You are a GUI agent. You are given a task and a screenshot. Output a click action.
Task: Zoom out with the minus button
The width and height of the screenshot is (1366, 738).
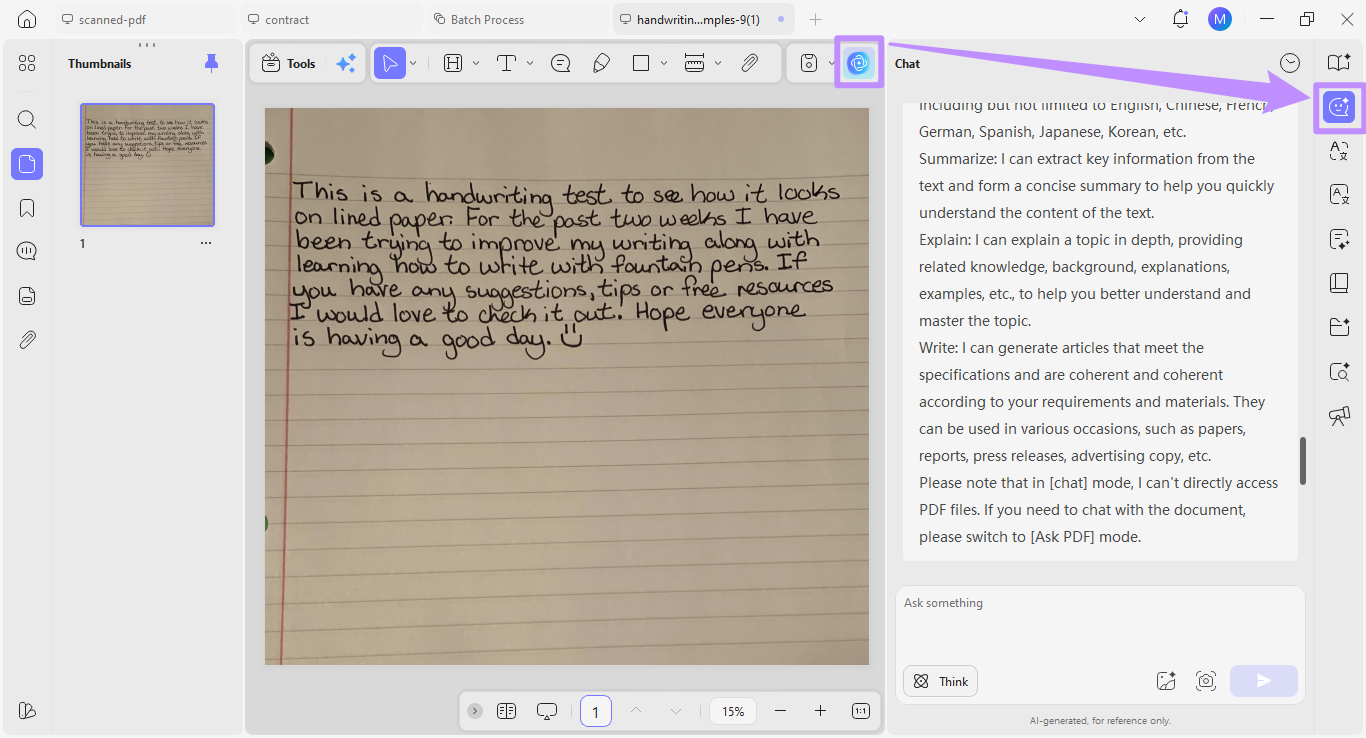(x=781, y=711)
